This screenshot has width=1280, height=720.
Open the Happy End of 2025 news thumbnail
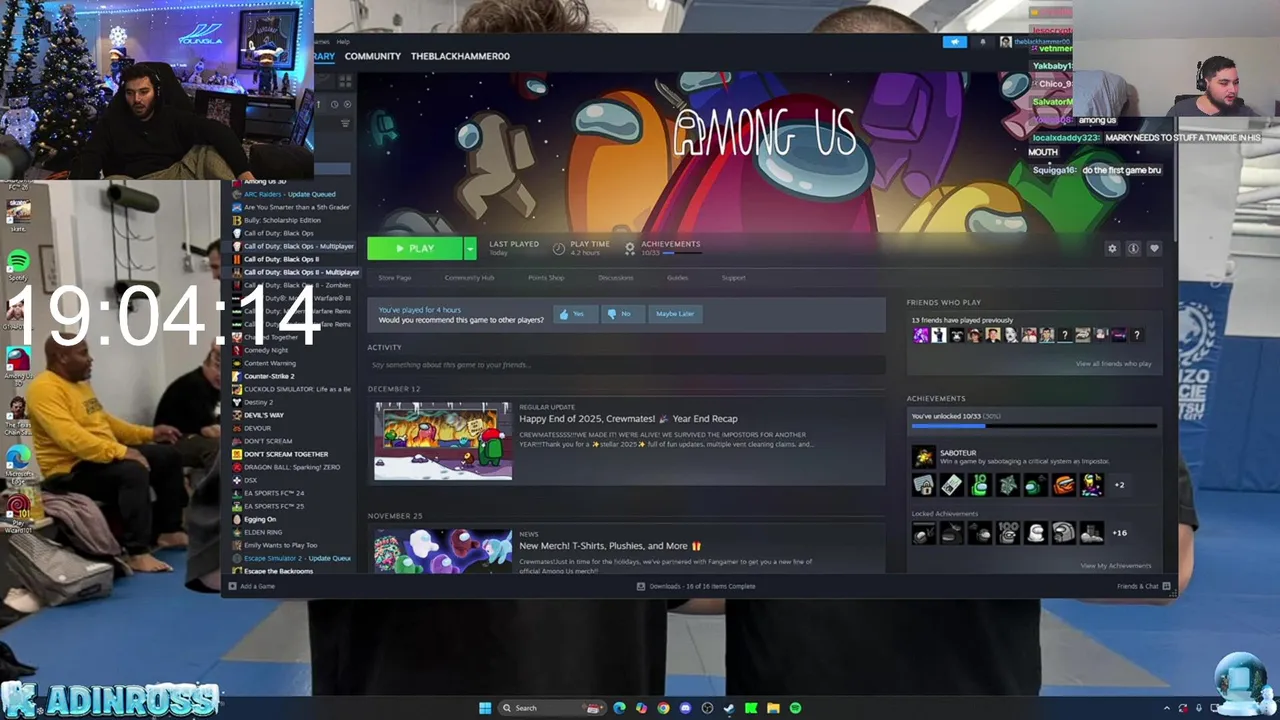click(x=443, y=441)
